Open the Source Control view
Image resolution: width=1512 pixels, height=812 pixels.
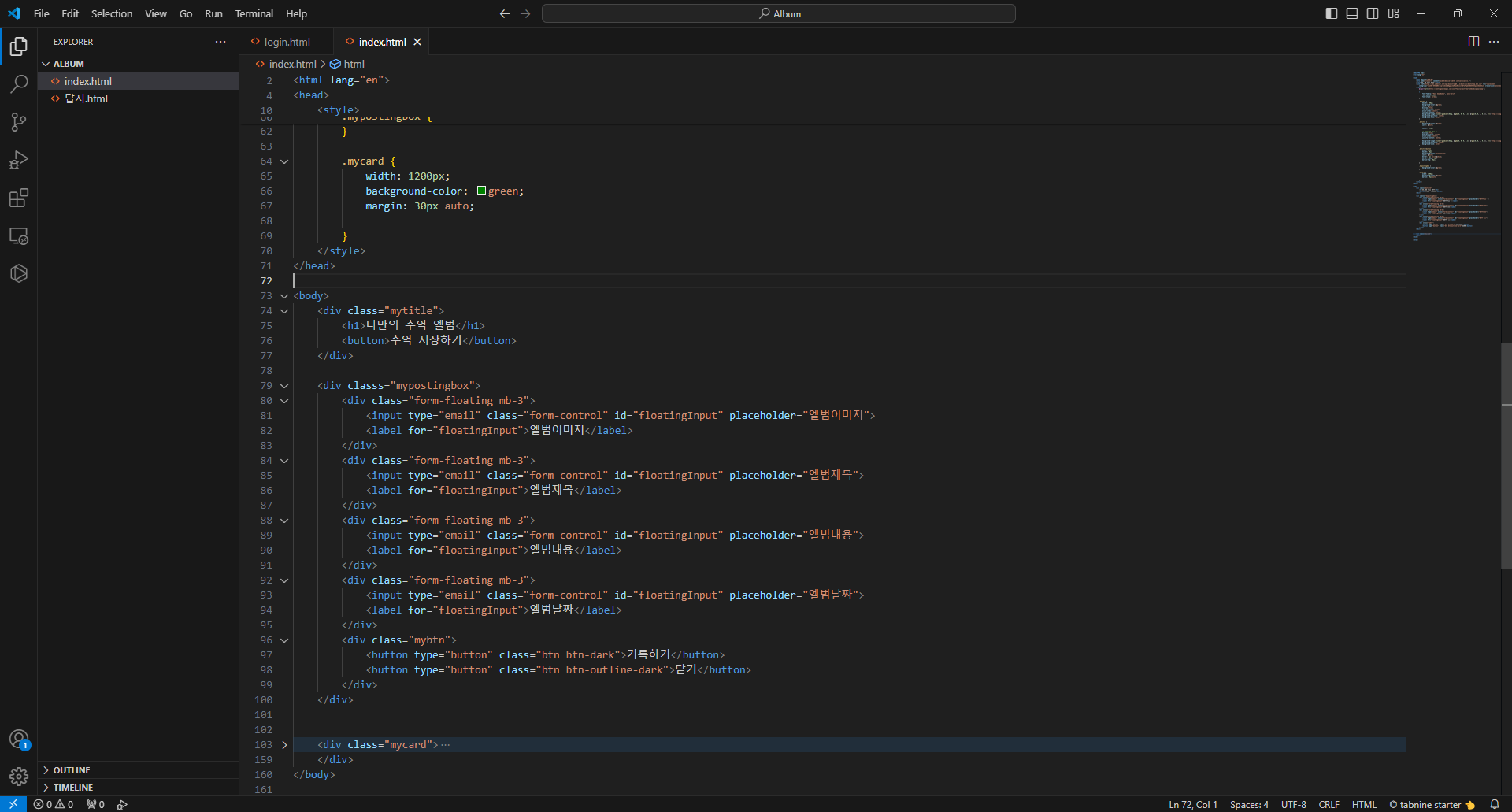(19, 122)
